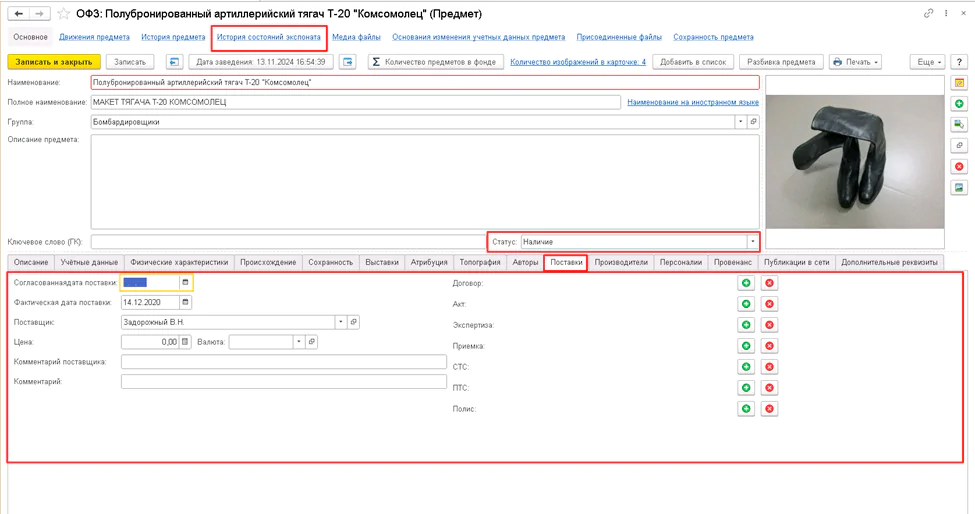Click the Добавить в список button
Viewport: 975px width, 514px height.
693,62
